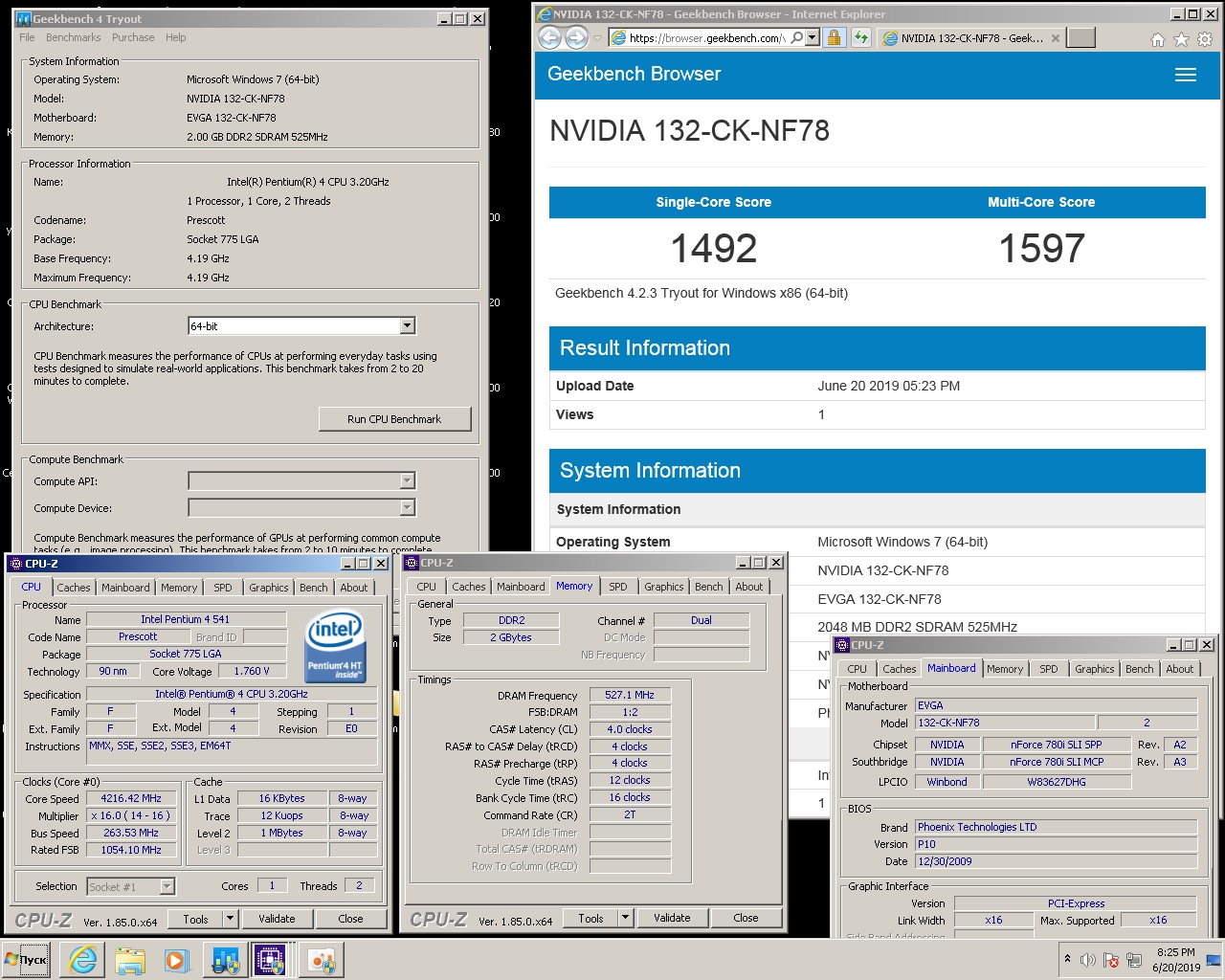Select Graphics tab in CPU-Z memory window
The width and height of the screenshot is (1225, 980).
tap(663, 587)
